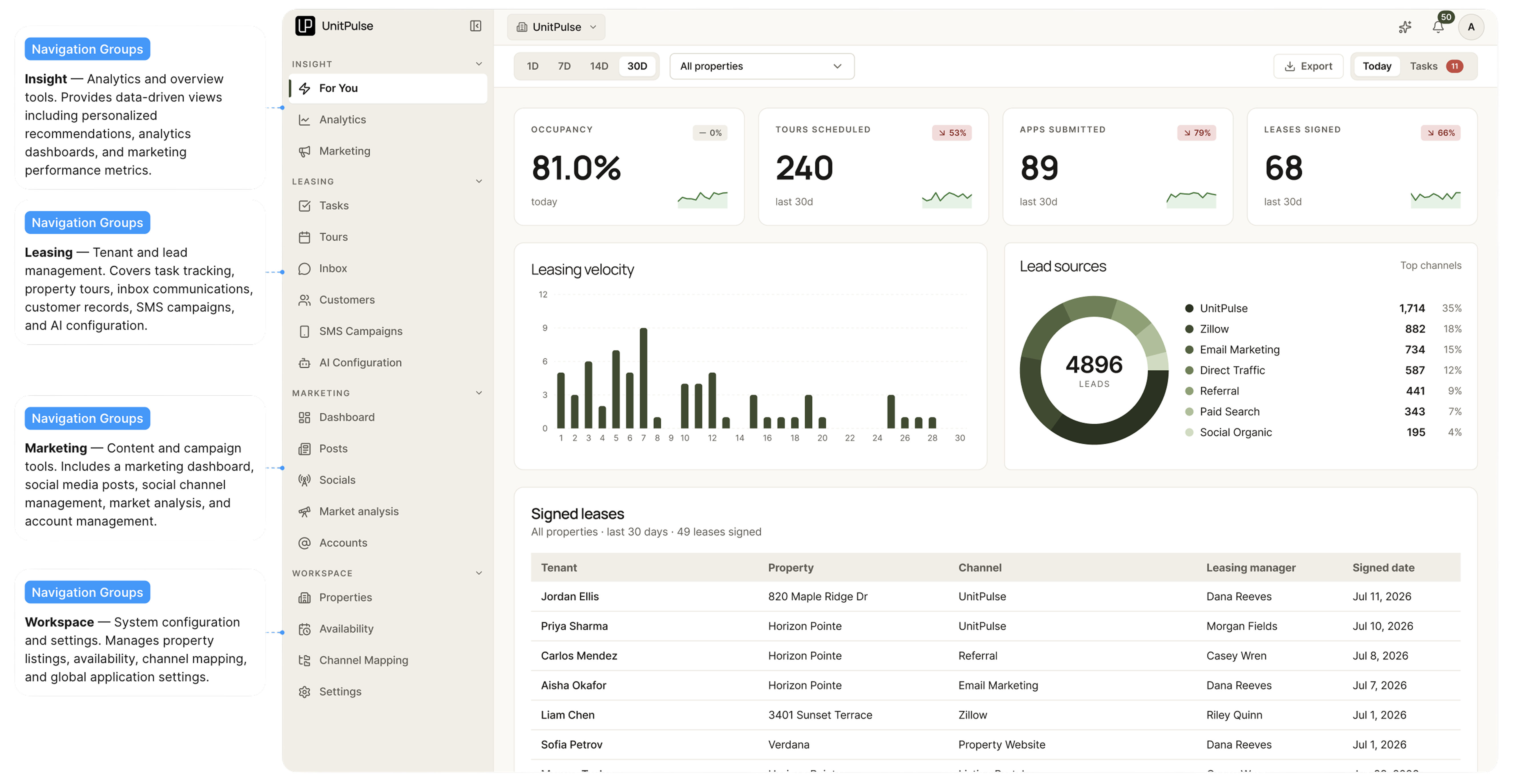The width and height of the screenshot is (1515, 784).
Task: Open the Tasks checkbox icon
Action: coord(305,206)
